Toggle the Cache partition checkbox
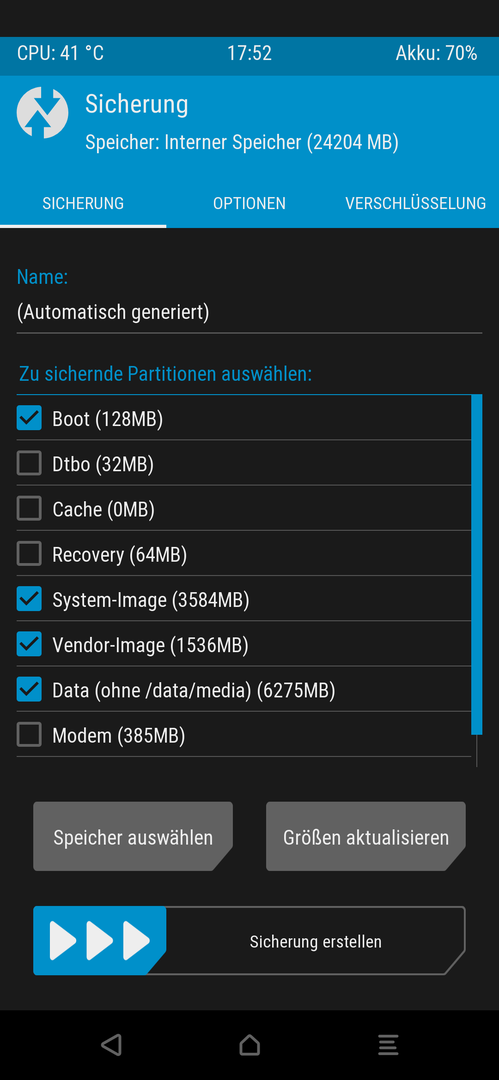 [29, 508]
